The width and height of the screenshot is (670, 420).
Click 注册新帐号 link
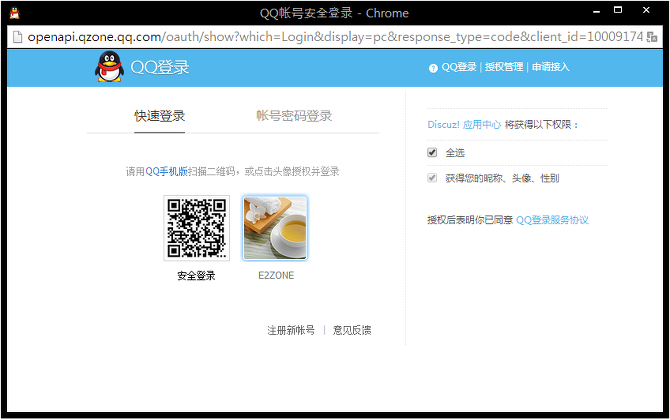(291, 330)
